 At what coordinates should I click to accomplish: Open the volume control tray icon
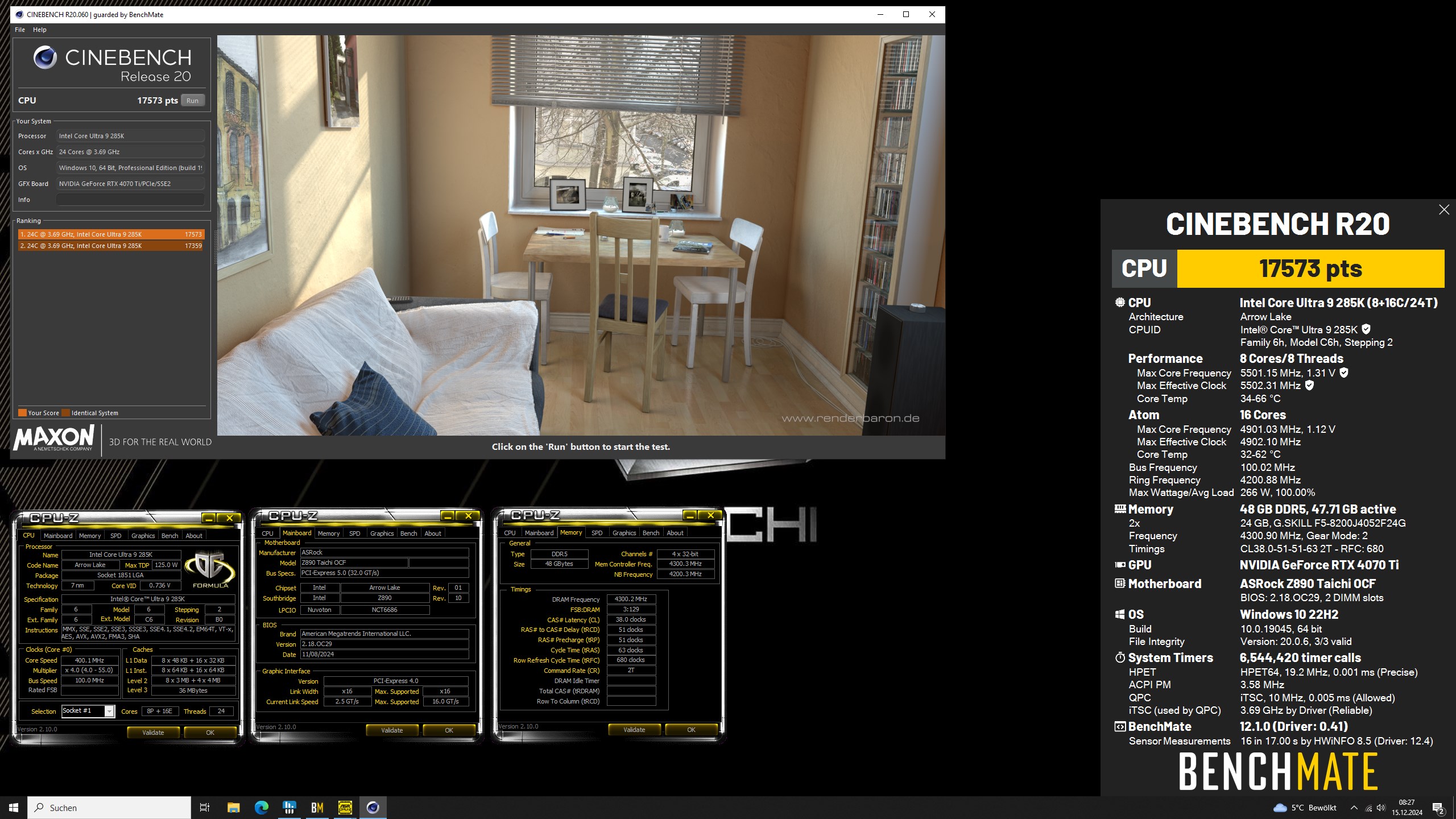[1381, 808]
